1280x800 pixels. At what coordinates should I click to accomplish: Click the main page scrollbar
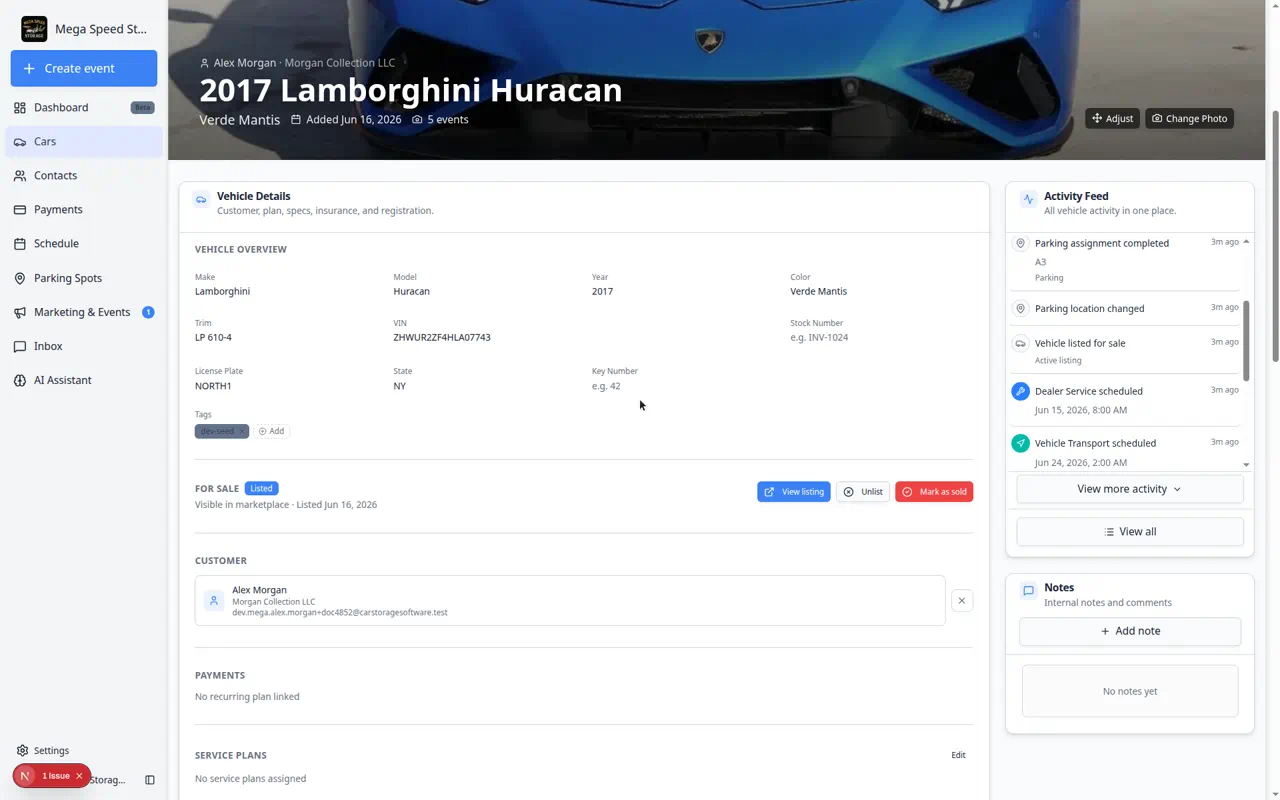pyautogui.click(x=1274, y=236)
